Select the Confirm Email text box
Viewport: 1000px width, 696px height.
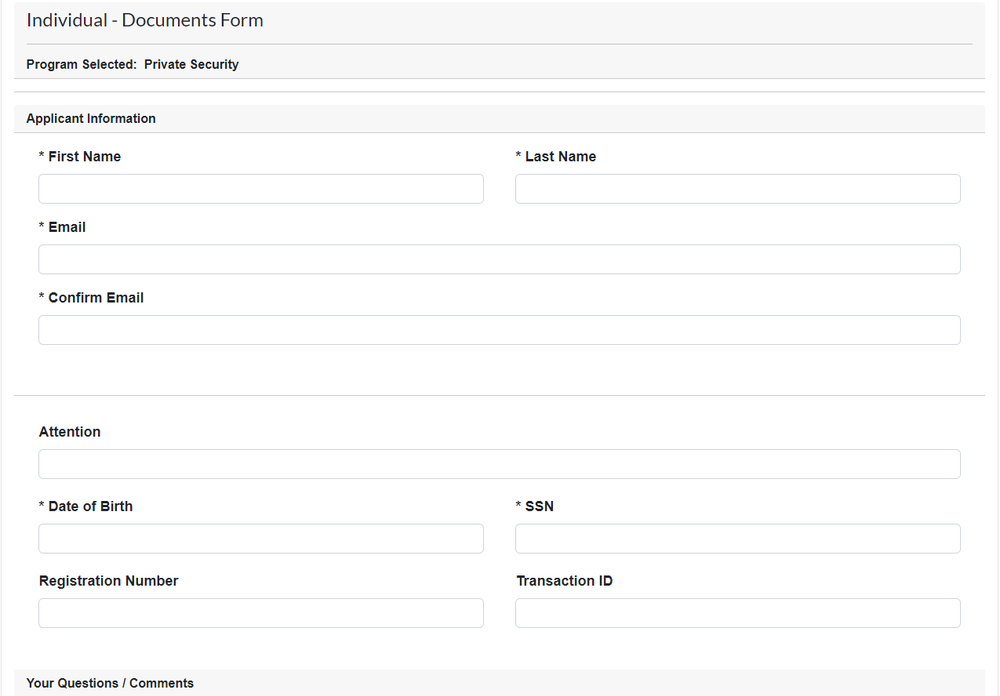click(x=499, y=329)
